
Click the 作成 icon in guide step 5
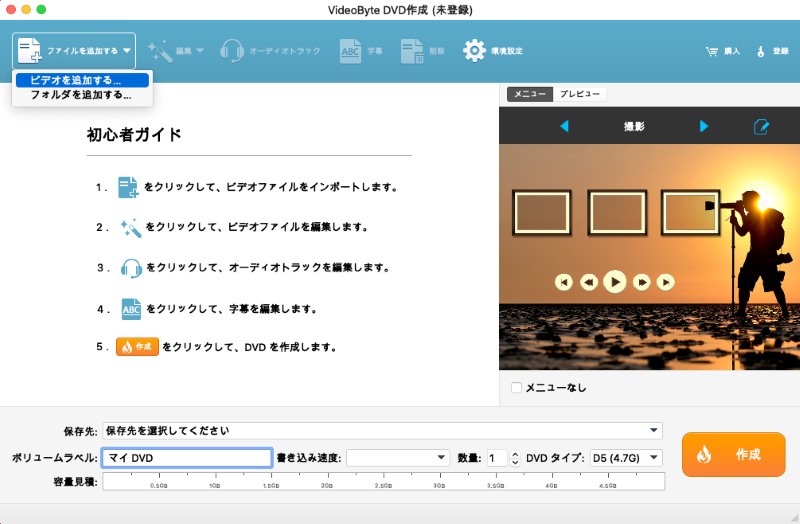tap(137, 346)
